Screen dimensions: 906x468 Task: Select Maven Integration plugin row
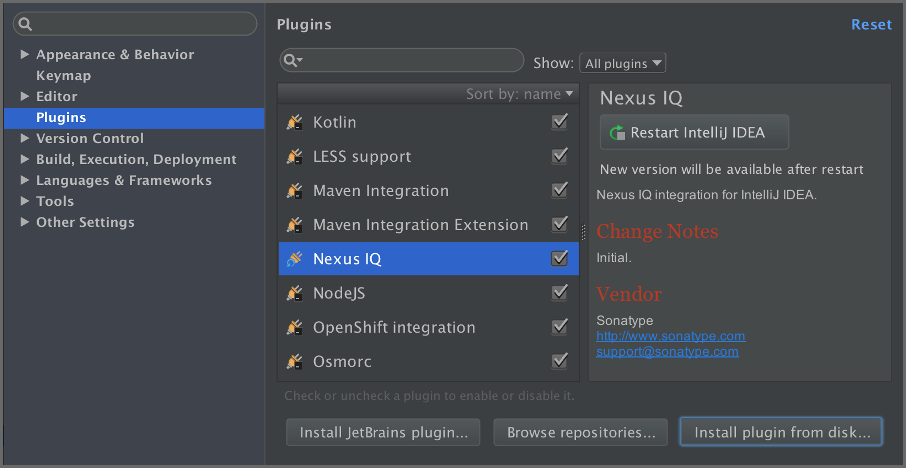(x=428, y=191)
